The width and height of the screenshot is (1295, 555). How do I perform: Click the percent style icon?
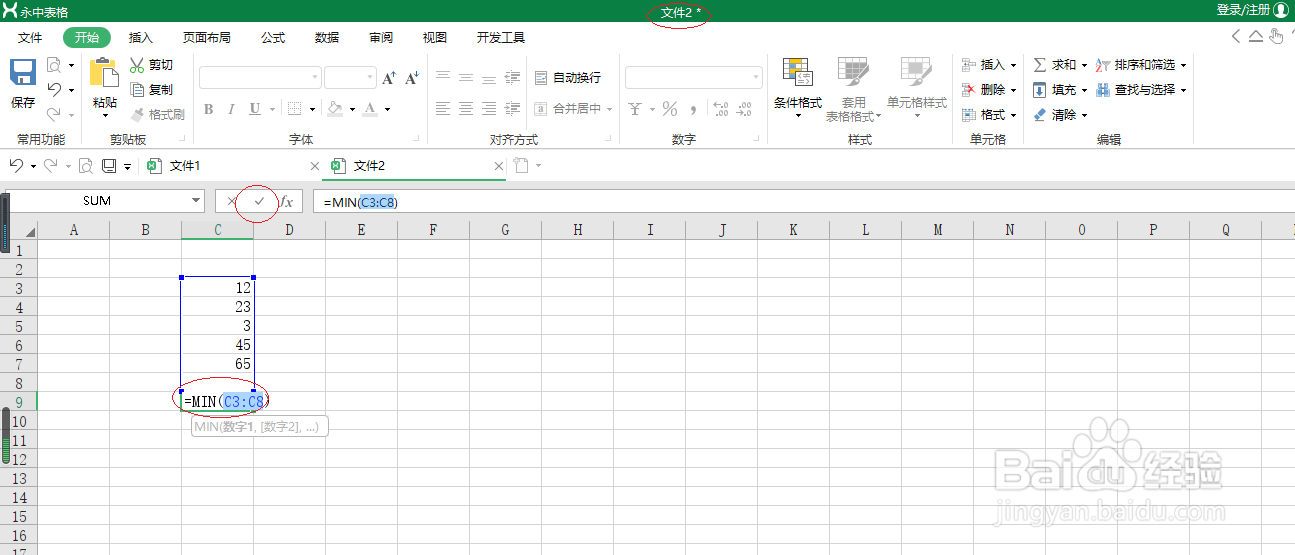(x=670, y=108)
